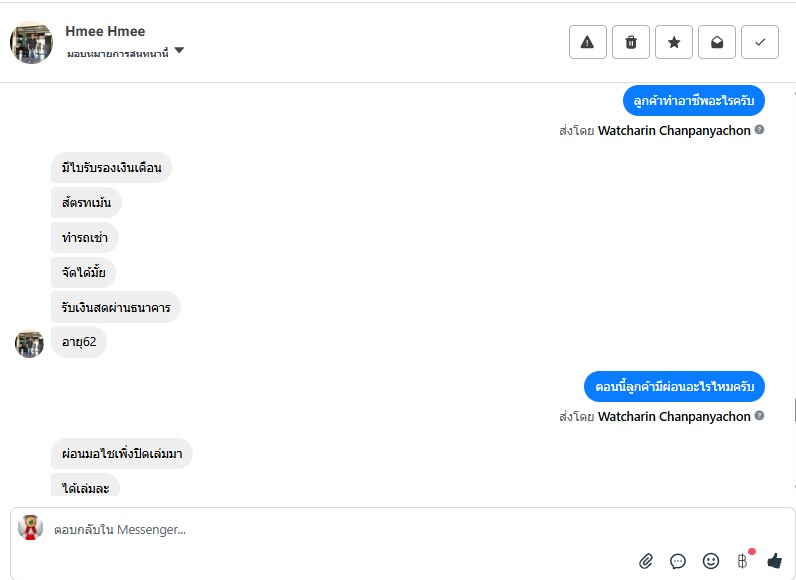Star this conversation for follow-up

point(674,42)
